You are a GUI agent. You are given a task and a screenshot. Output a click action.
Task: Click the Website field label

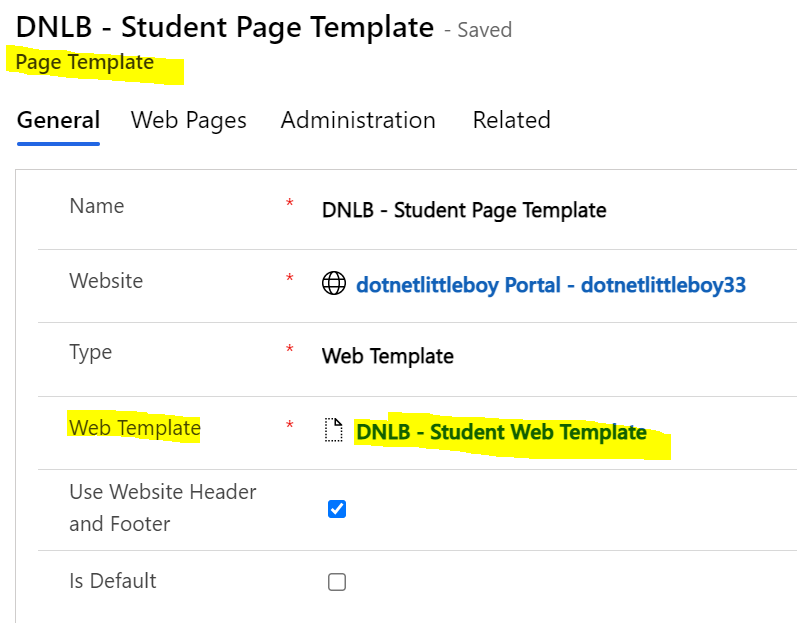coord(106,281)
